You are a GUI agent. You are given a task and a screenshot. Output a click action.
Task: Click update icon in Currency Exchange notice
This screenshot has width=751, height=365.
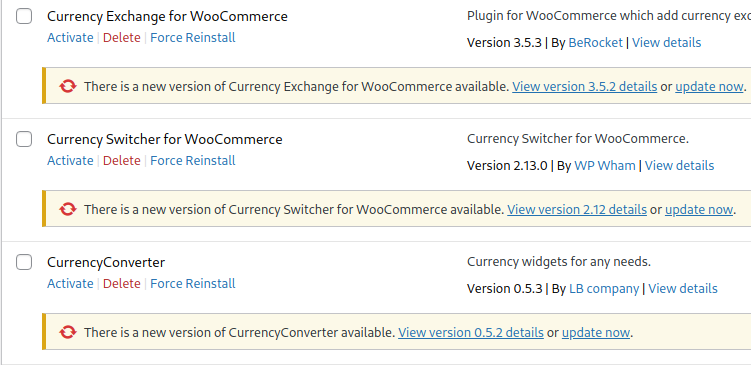(68, 87)
